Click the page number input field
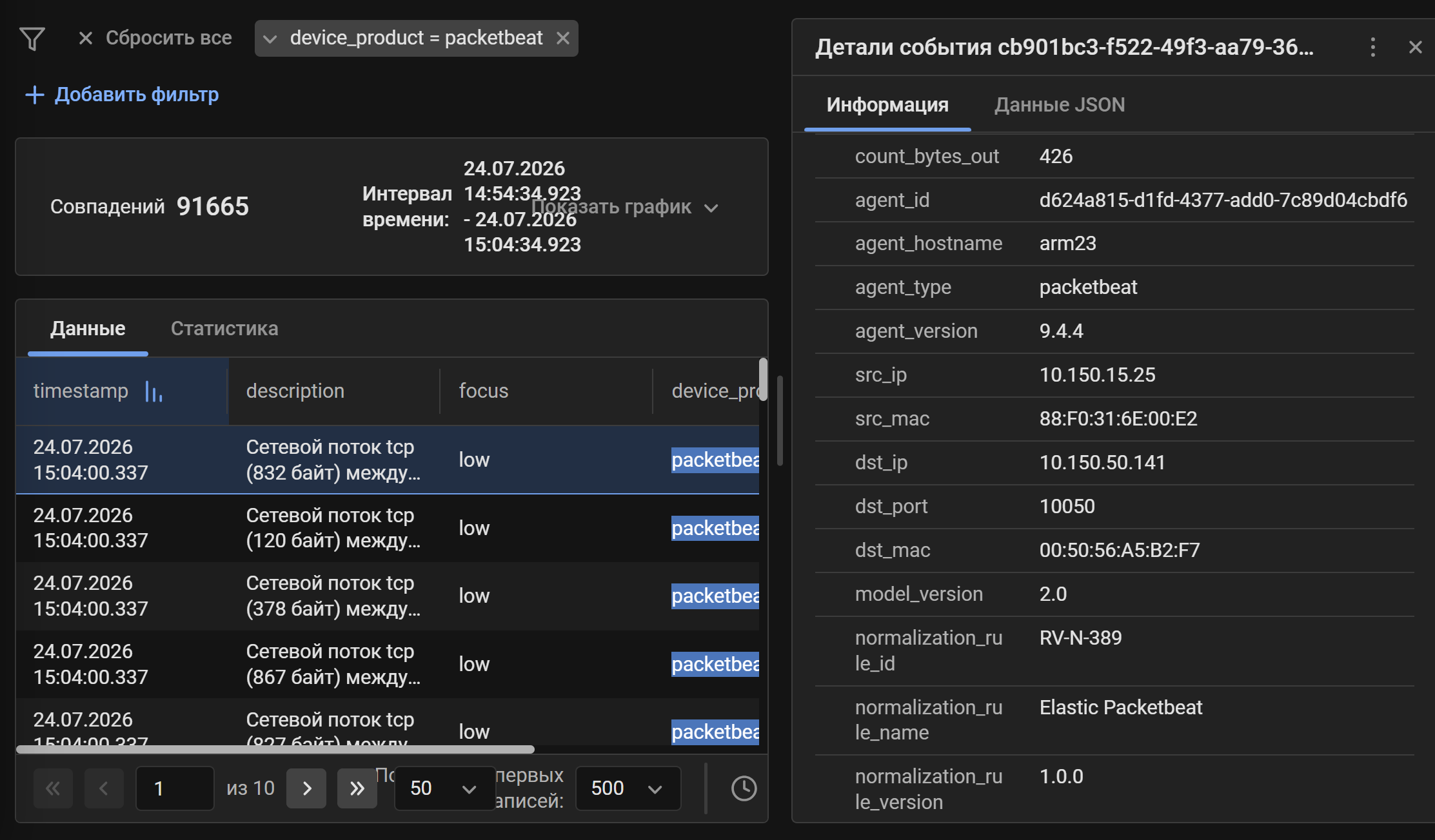 pos(175,788)
